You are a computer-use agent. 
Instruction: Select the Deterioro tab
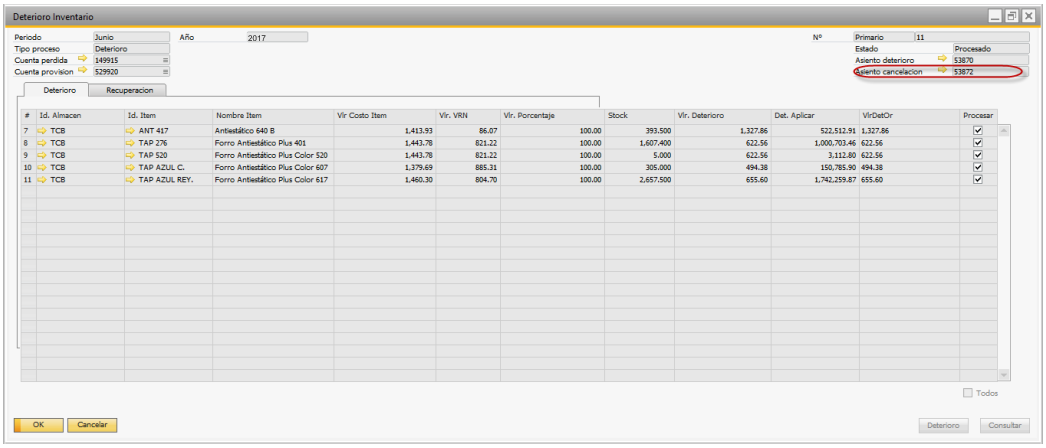click(x=59, y=90)
